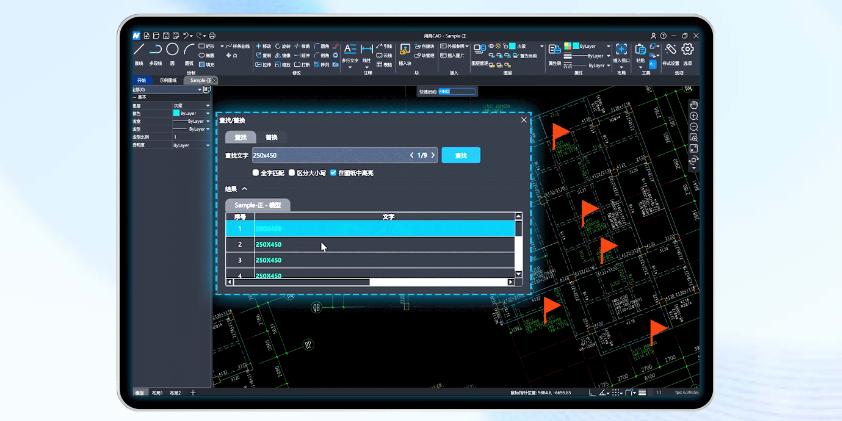Click the blue 查找 find button
Image resolution: width=842 pixels, height=421 pixels.
pos(460,155)
